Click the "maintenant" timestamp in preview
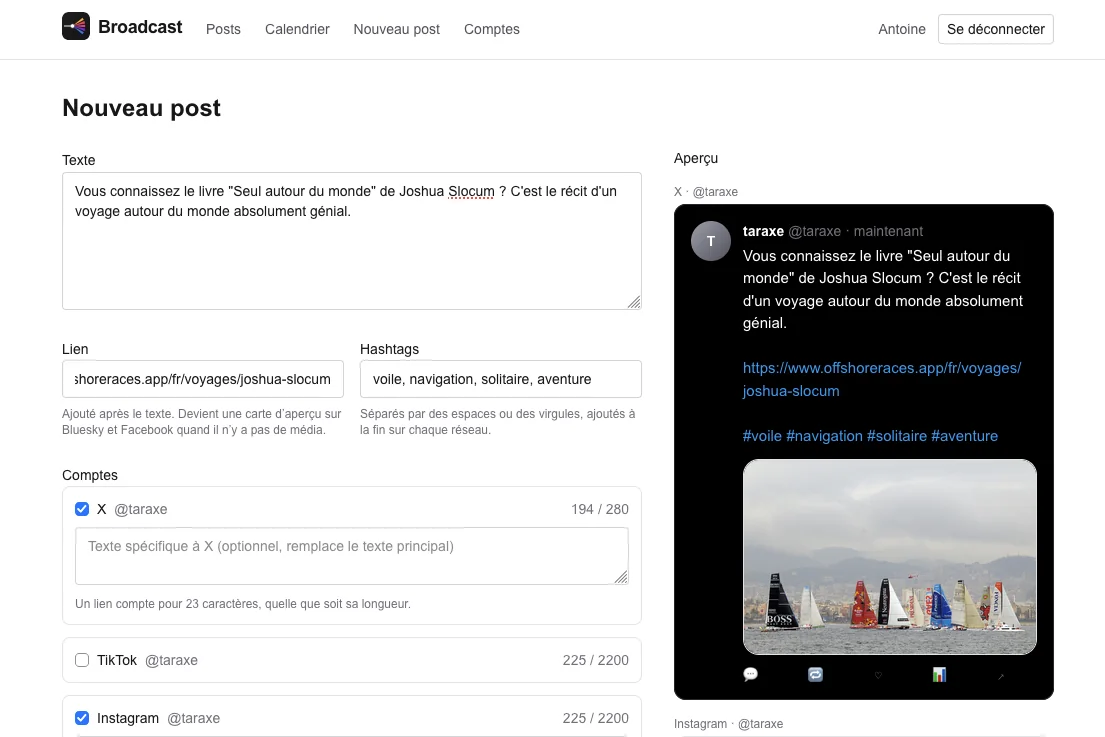 tap(888, 231)
